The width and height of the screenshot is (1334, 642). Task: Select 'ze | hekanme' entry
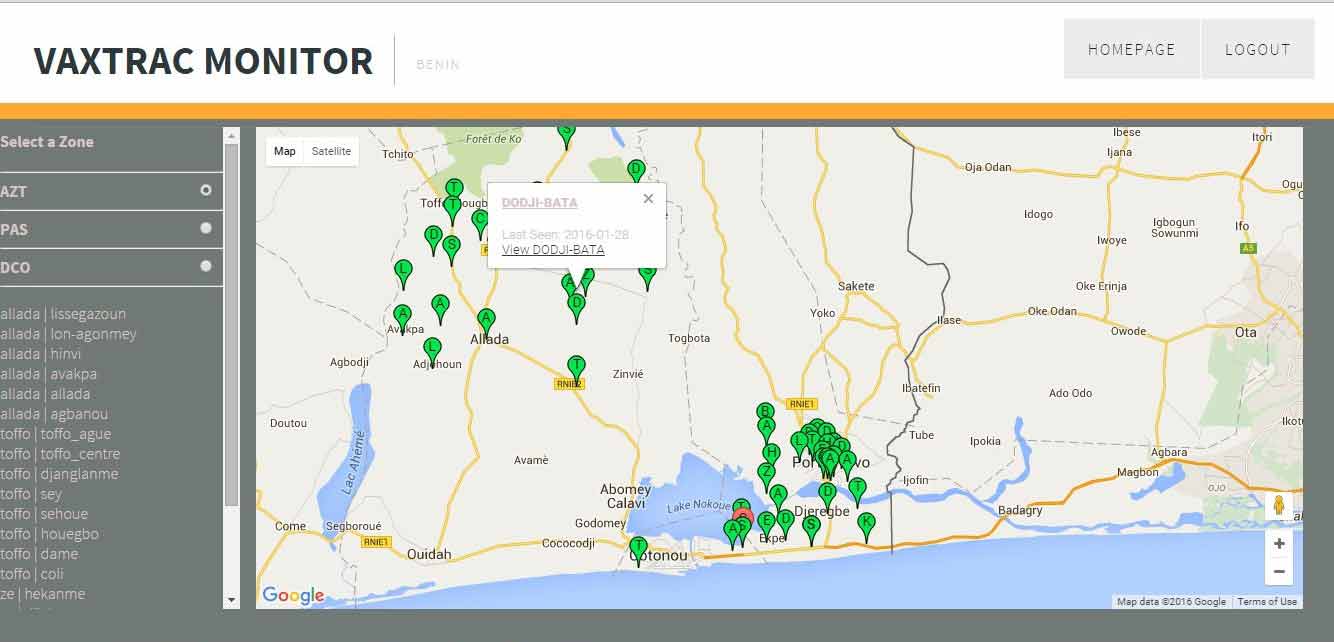pos(43,594)
